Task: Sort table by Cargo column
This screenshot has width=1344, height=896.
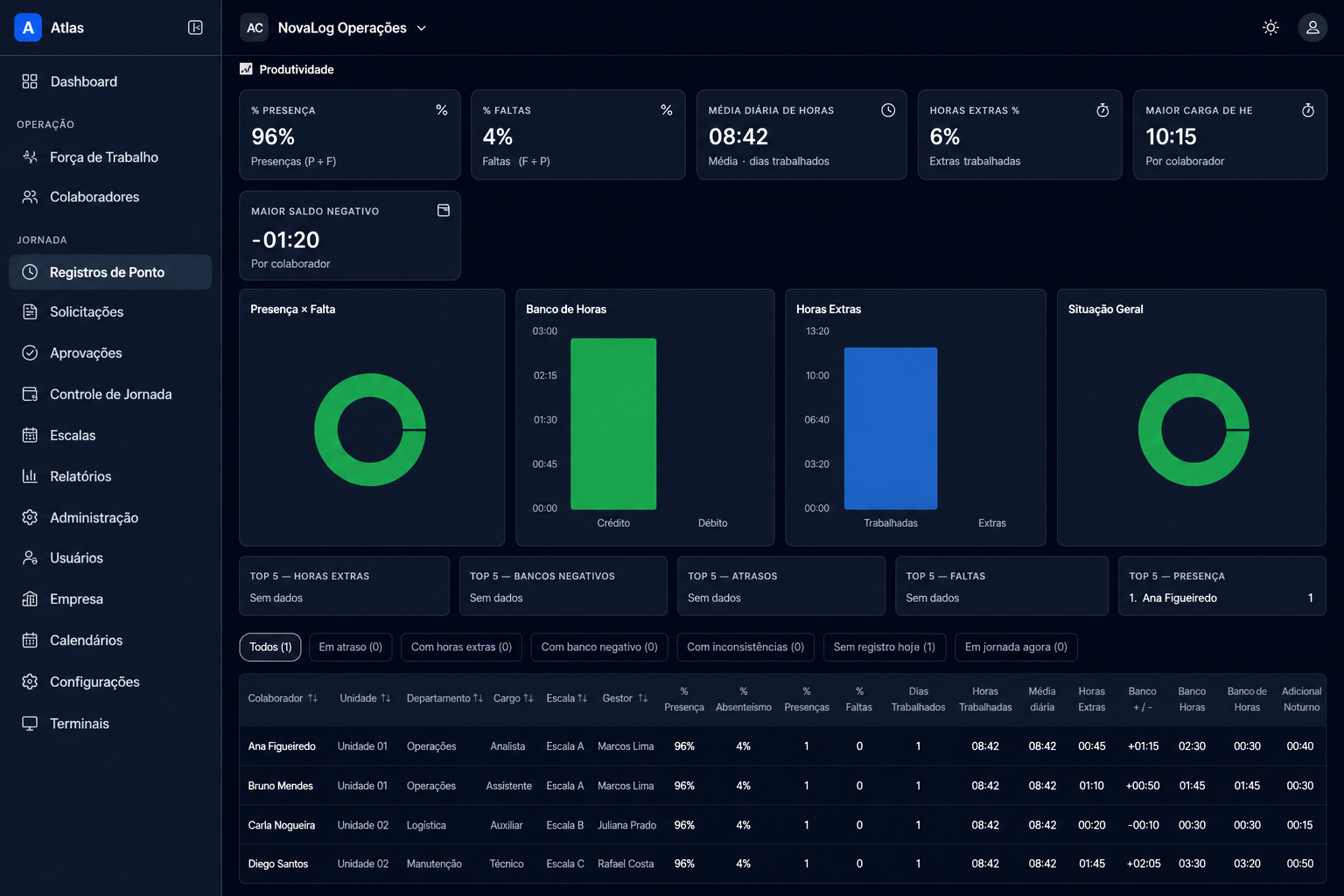Action: [x=514, y=698]
